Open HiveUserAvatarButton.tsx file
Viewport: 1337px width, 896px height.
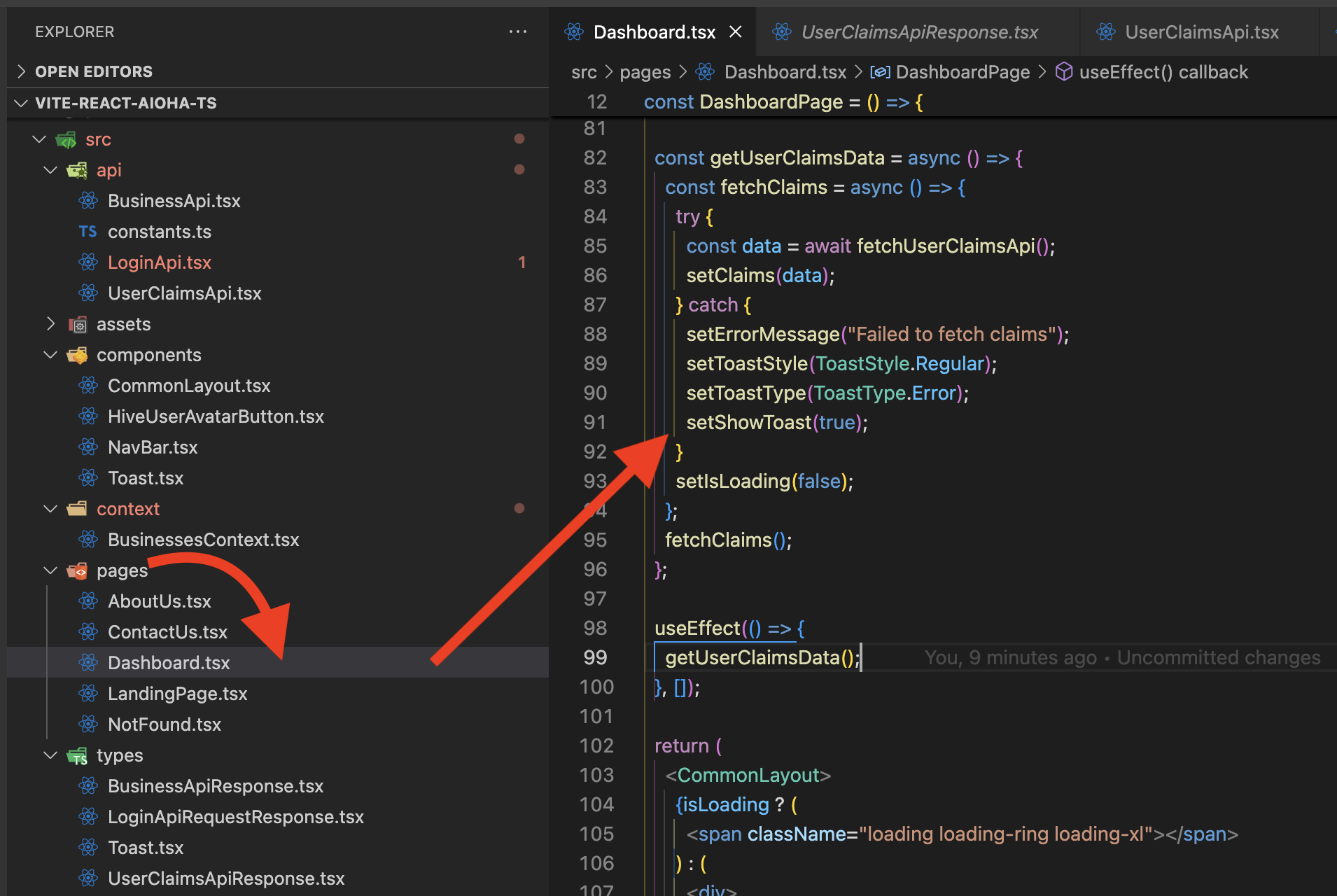278,416
